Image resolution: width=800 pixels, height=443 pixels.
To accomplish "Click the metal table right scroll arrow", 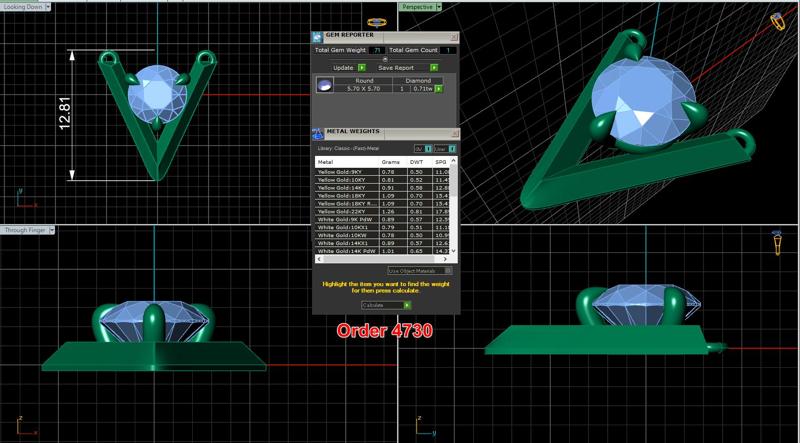I will click(x=445, y=259).
